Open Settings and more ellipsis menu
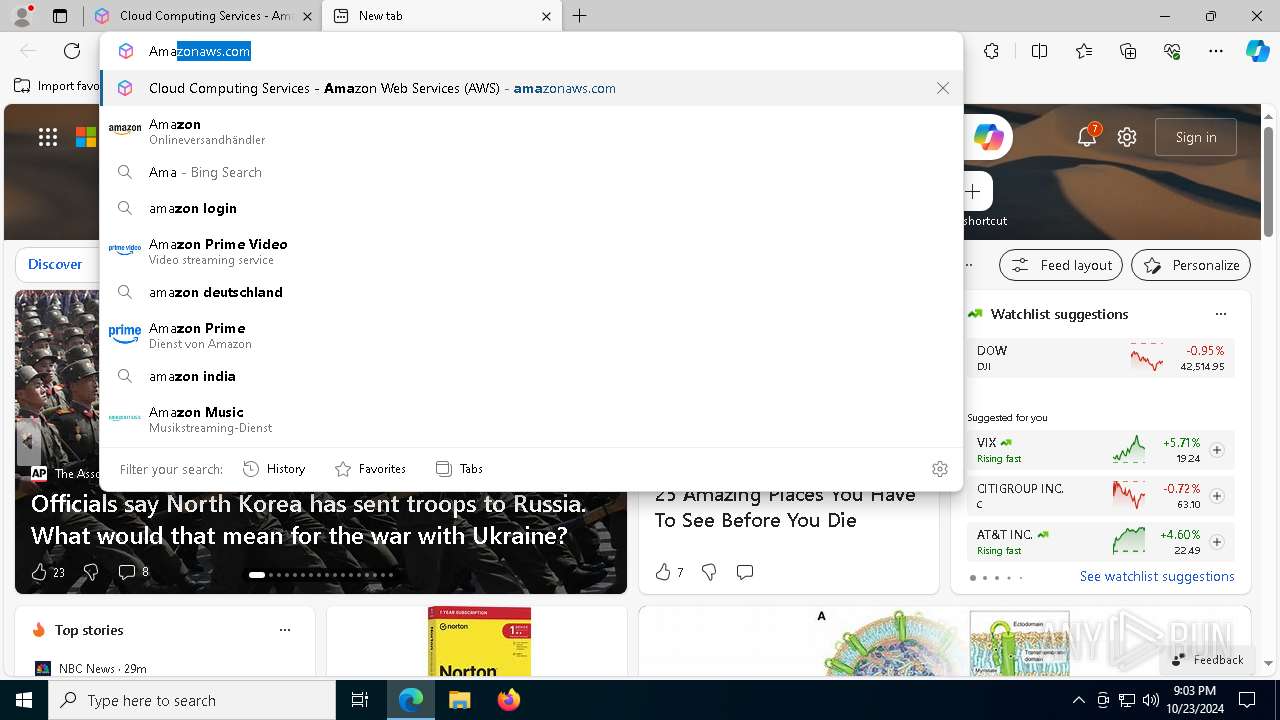1280x720 pixels. point(1216,51)
